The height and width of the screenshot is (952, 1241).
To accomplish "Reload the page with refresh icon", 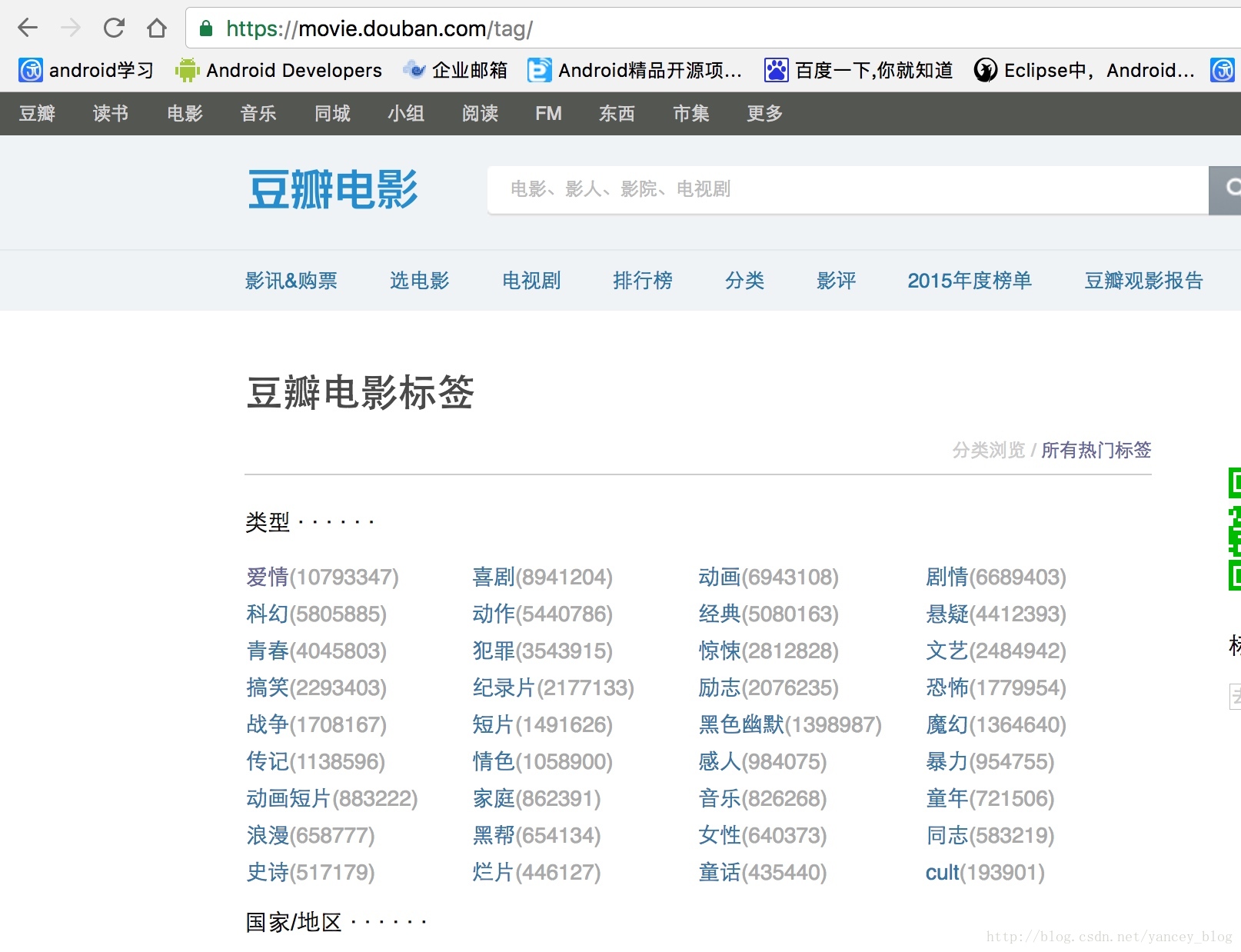I will tap(114, 28).
